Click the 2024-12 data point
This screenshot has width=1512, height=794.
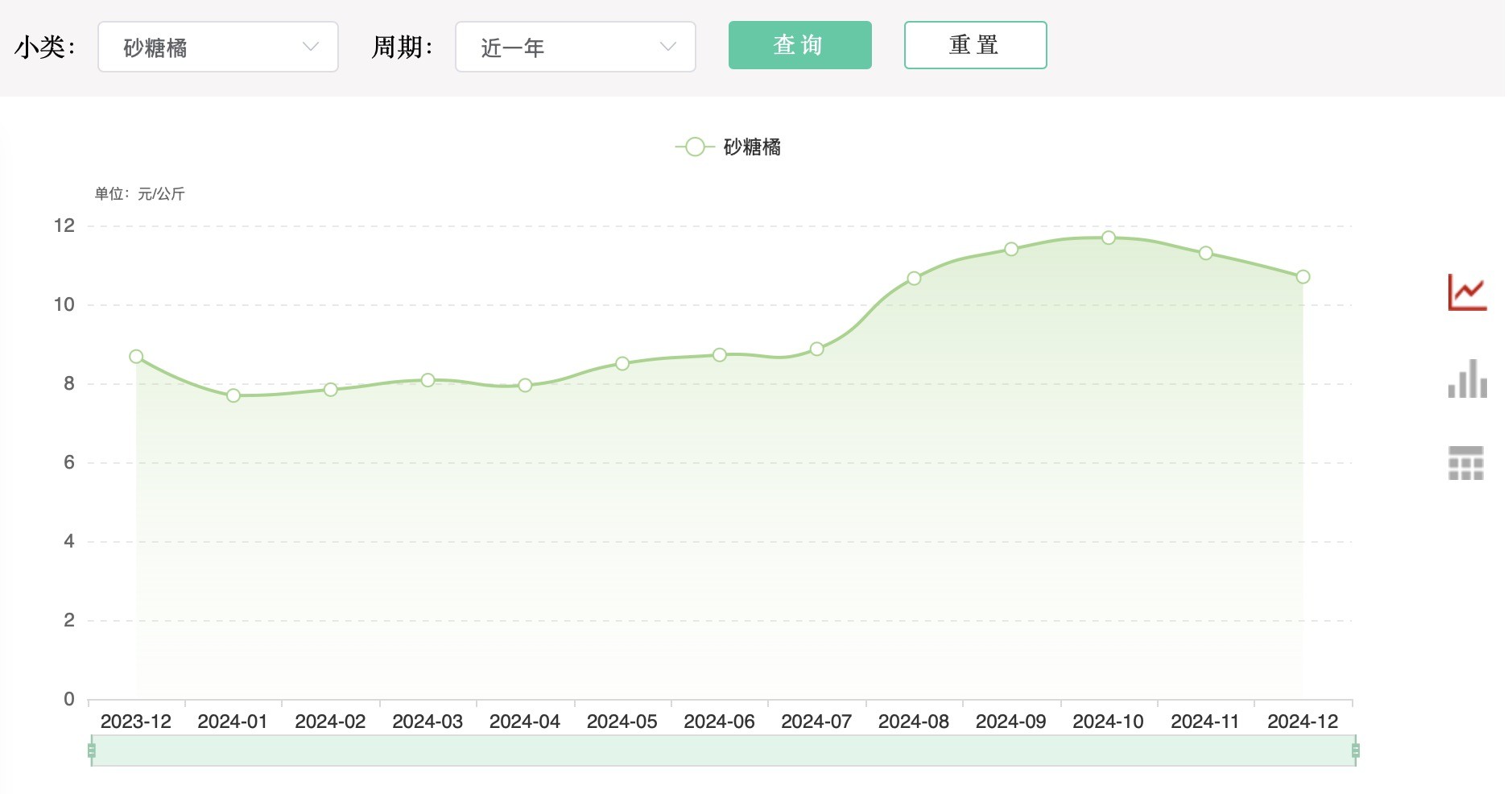(1303, 277)
